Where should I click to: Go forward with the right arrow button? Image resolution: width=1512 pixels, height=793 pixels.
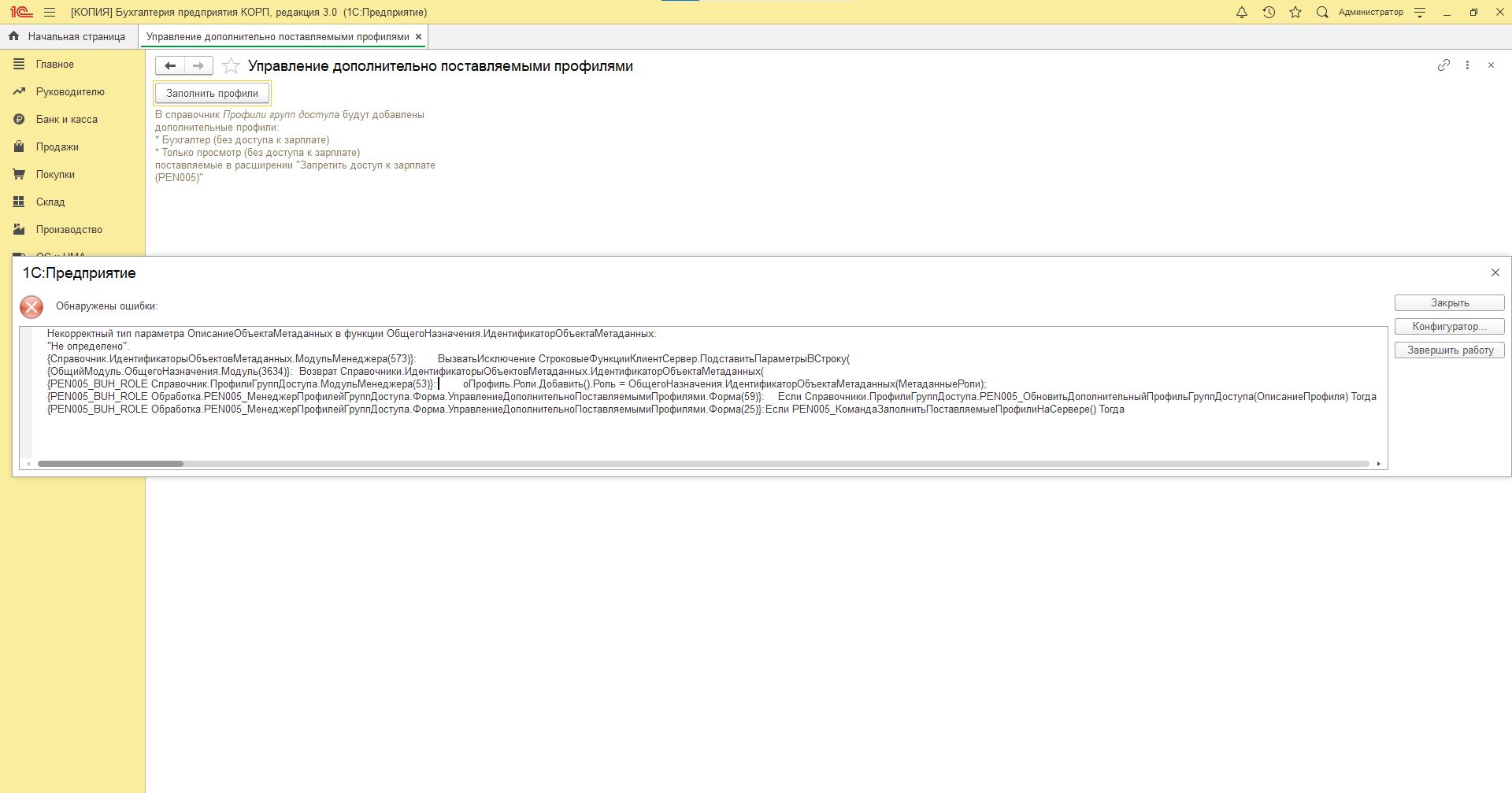(198, 66)
